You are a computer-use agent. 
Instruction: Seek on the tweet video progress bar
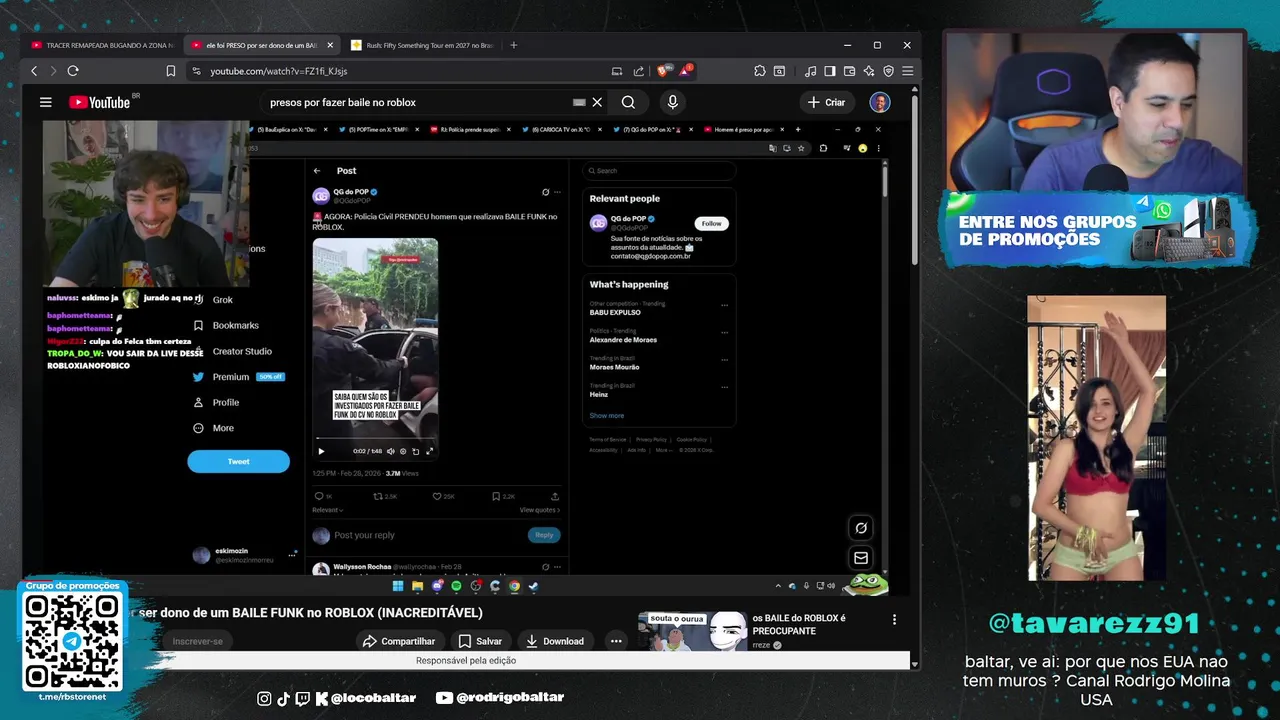click(x=375, y=438)
